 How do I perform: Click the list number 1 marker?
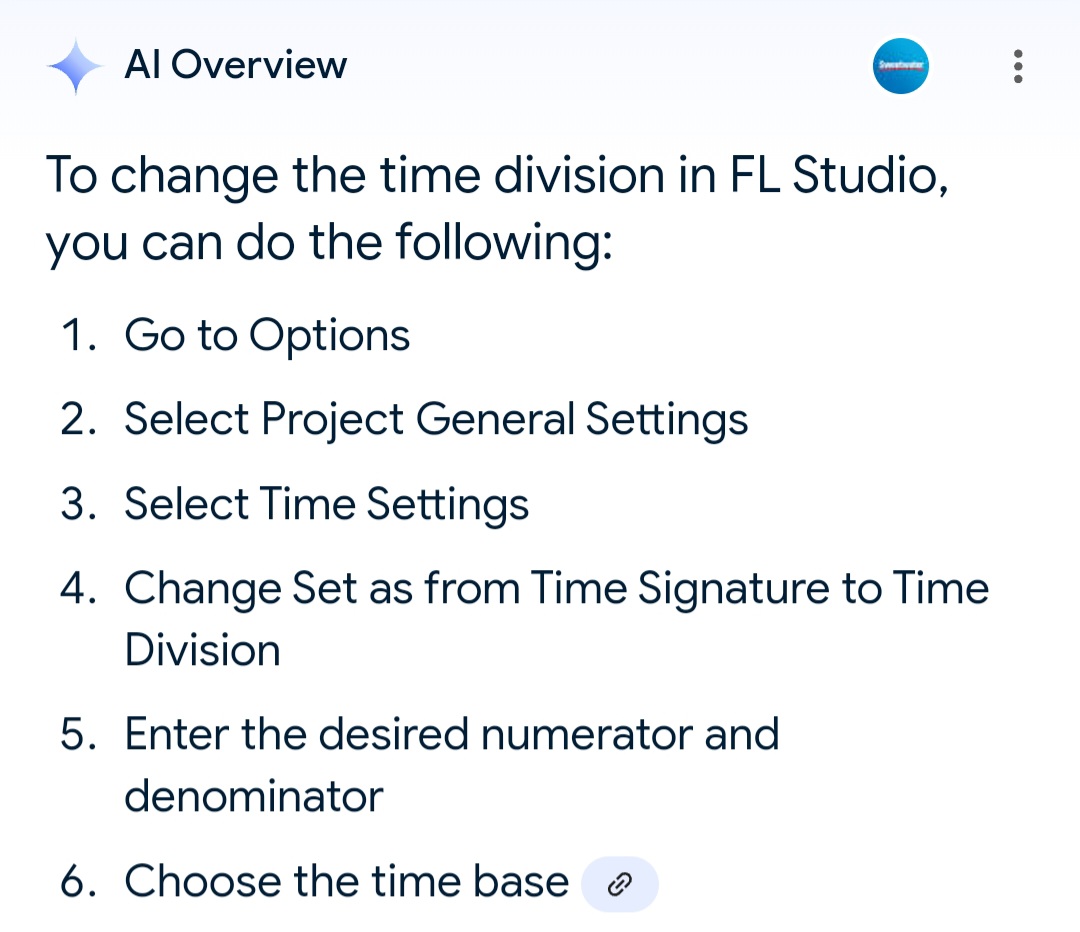[x=78, y=335]
